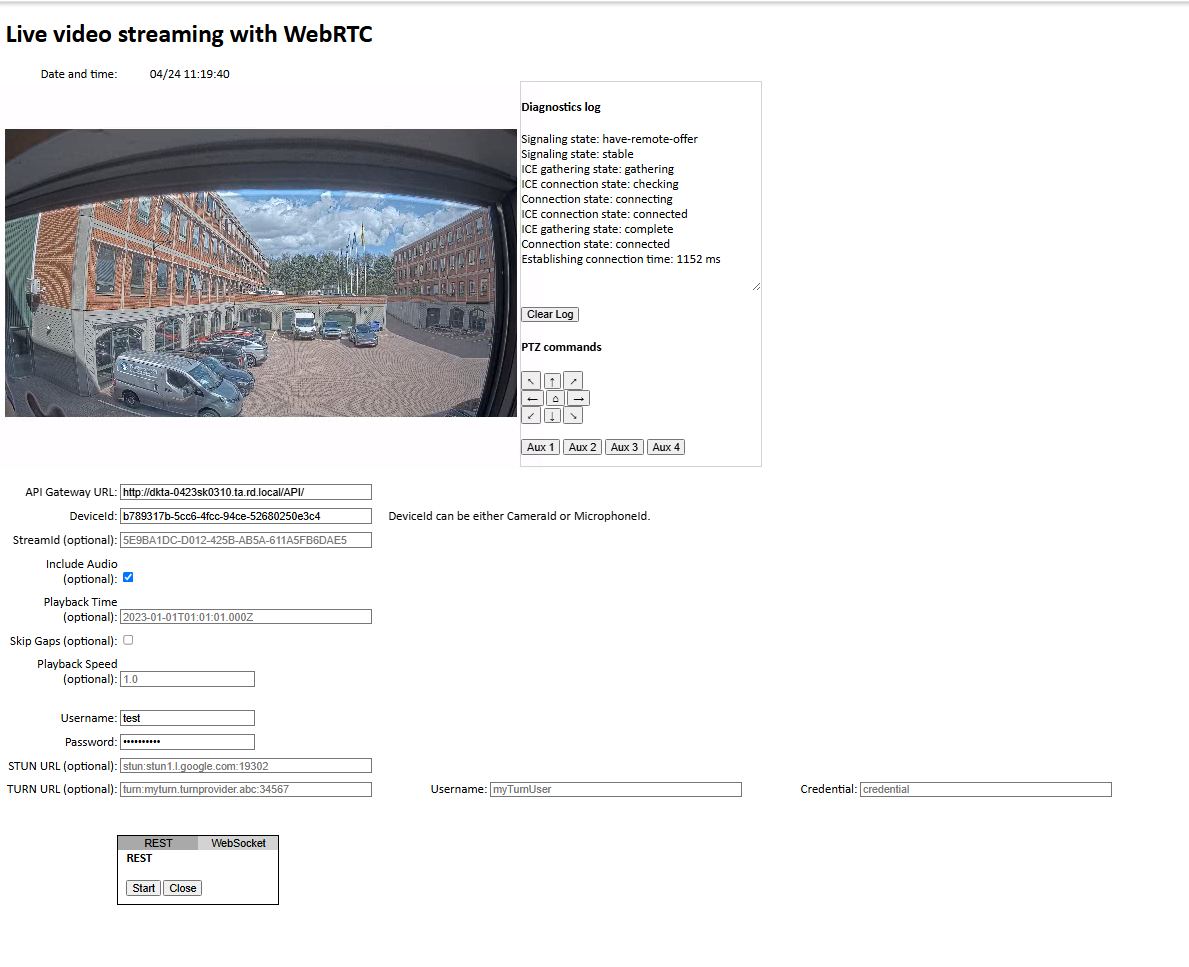Screen dimensions: 1189x967
Task: Select the Password field
Action: pyautogui.click(x=187, y=742)
